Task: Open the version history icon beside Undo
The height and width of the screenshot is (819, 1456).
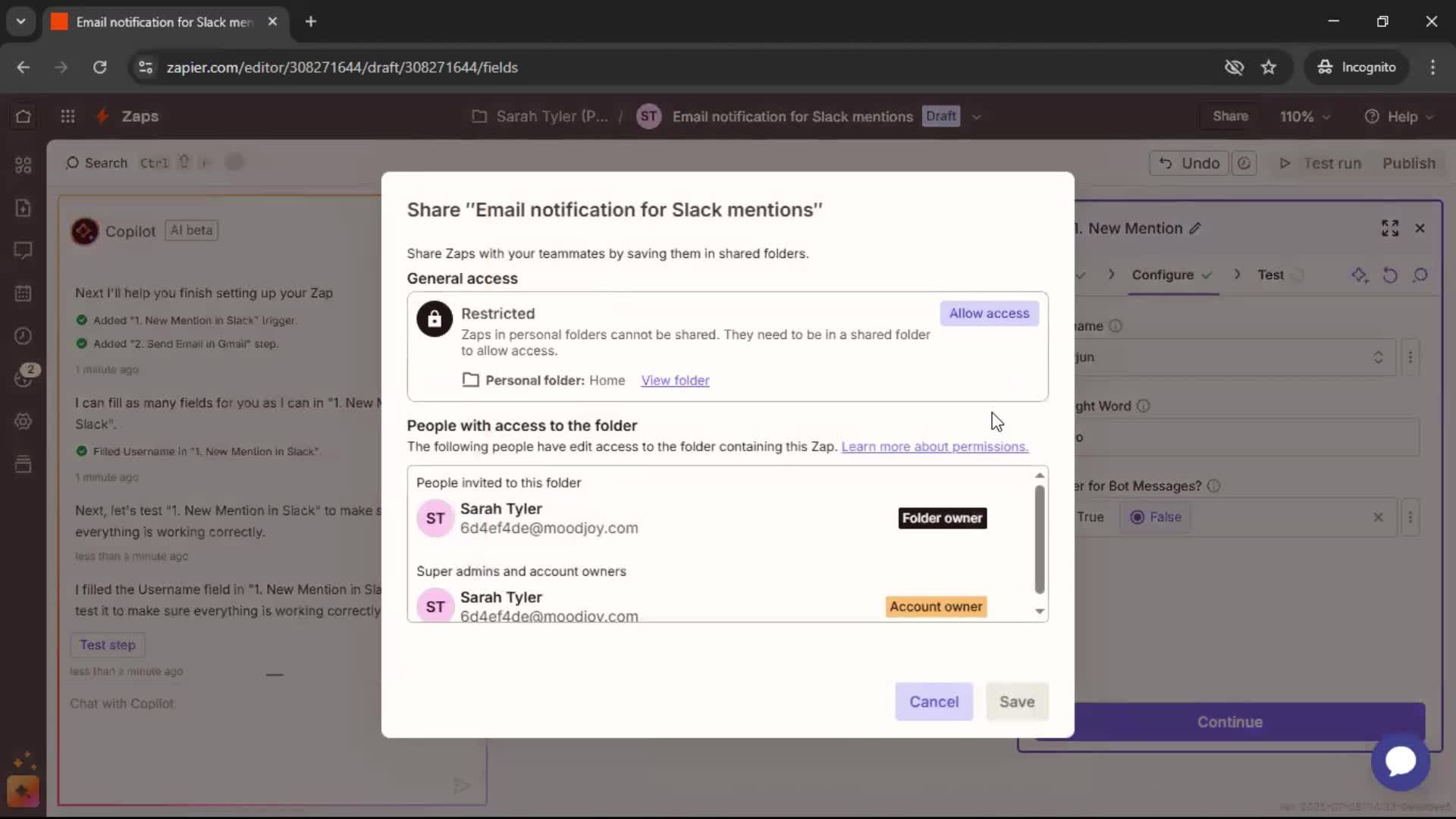Action: click(x=1244, y=163)
